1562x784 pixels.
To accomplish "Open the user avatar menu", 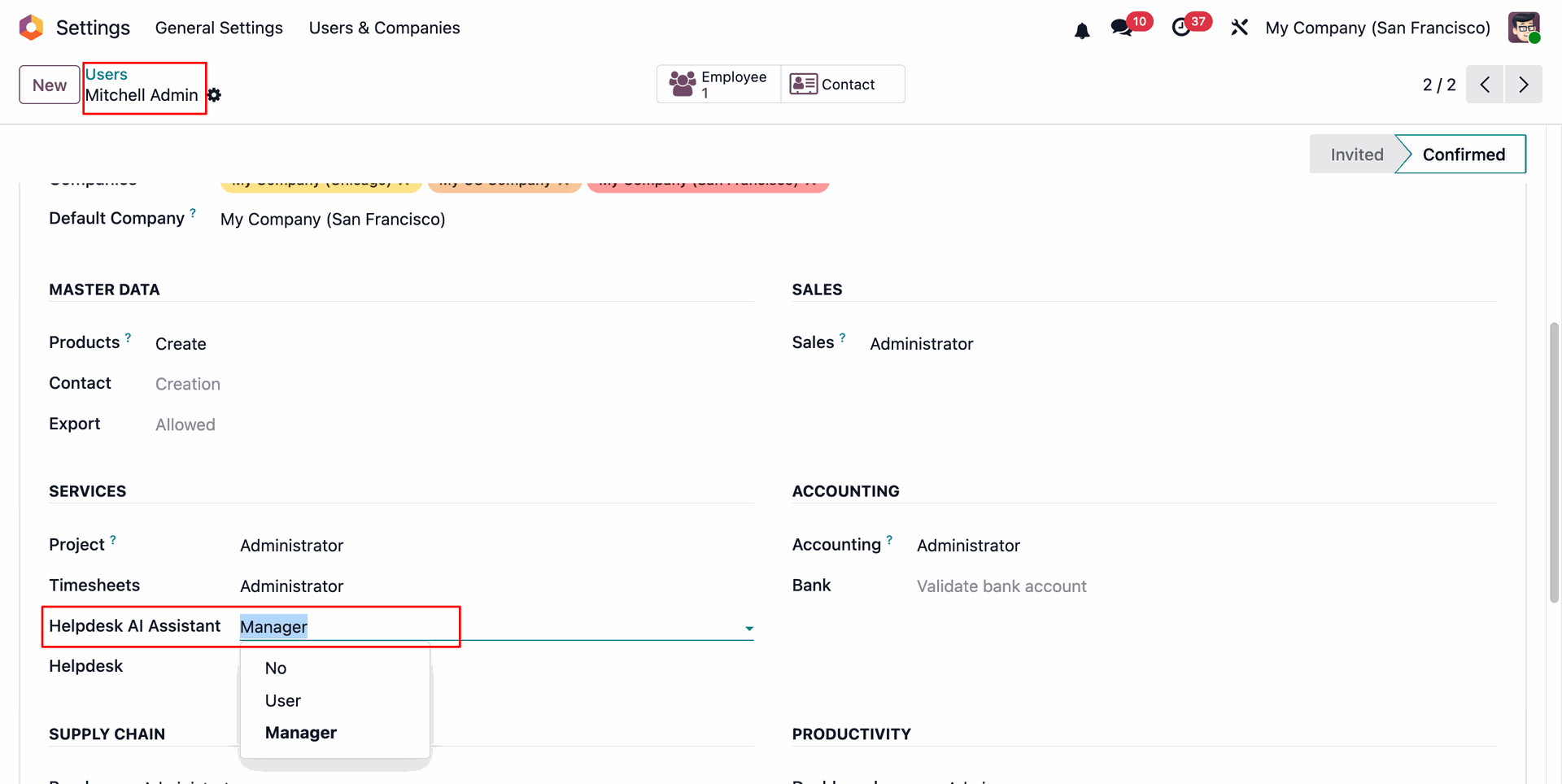I will tap(1524, 28).
